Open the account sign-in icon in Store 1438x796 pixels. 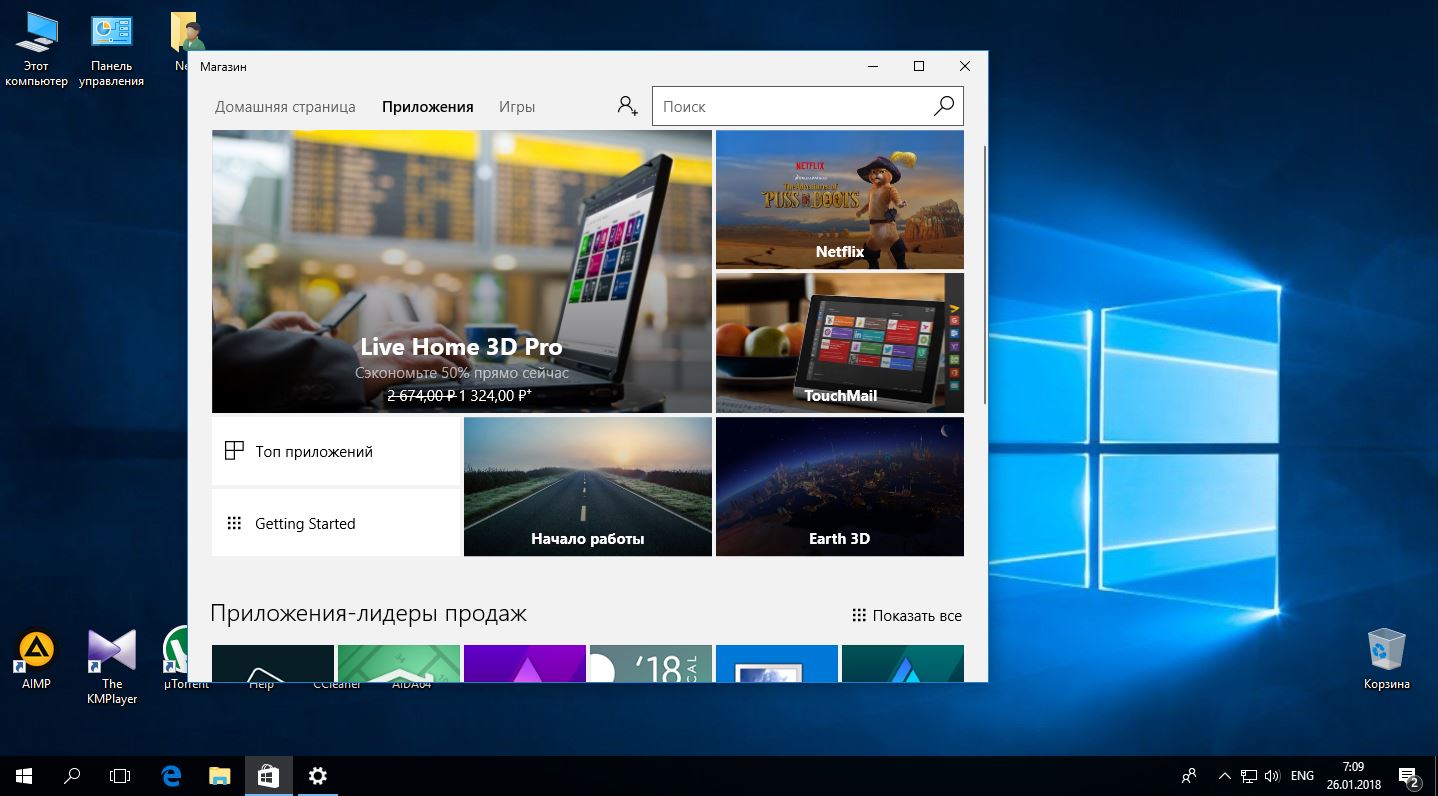click(x=627, y=106)
